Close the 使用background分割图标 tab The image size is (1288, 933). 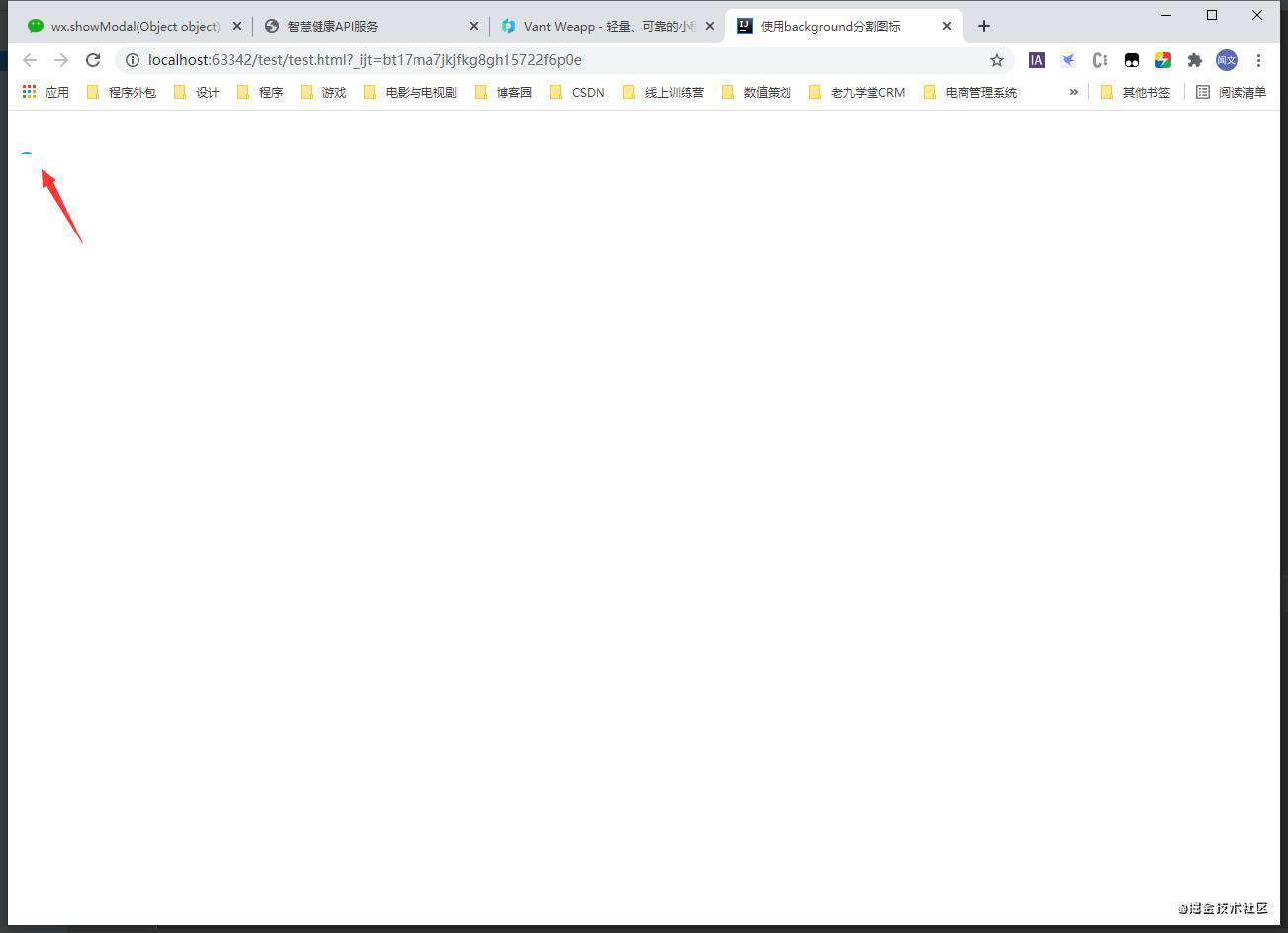947,26
